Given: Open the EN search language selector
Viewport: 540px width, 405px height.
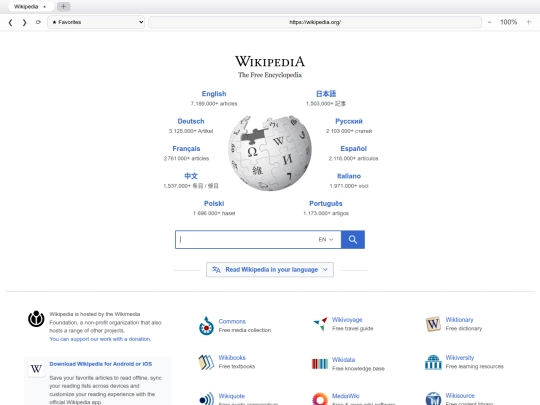Looking at the screenshot, I should 326,239.
